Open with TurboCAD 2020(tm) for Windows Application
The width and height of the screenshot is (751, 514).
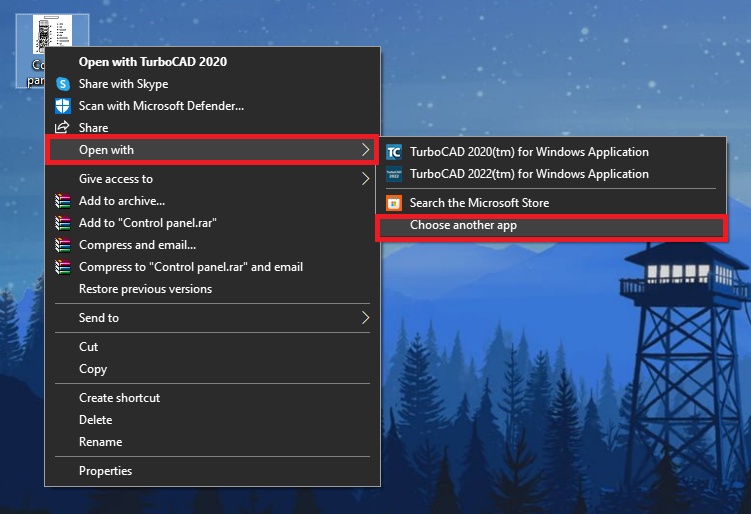tap(551, 152)
